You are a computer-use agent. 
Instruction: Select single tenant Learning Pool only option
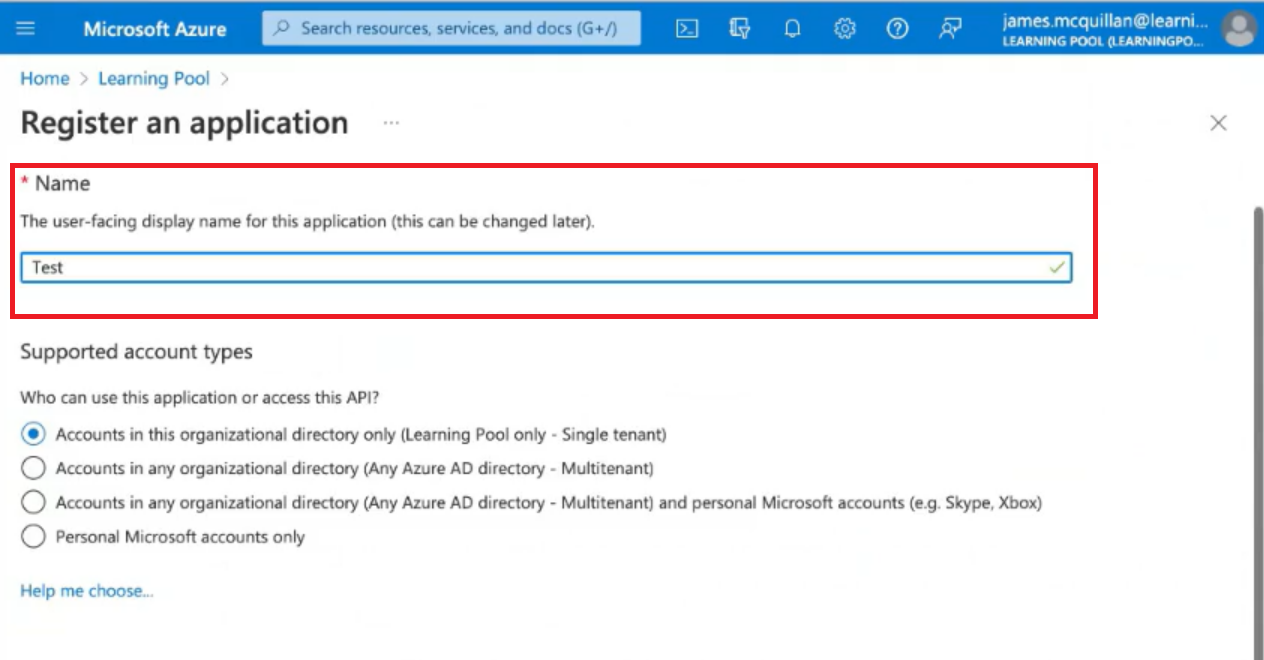pyautogui.click(x=33, y=434)
